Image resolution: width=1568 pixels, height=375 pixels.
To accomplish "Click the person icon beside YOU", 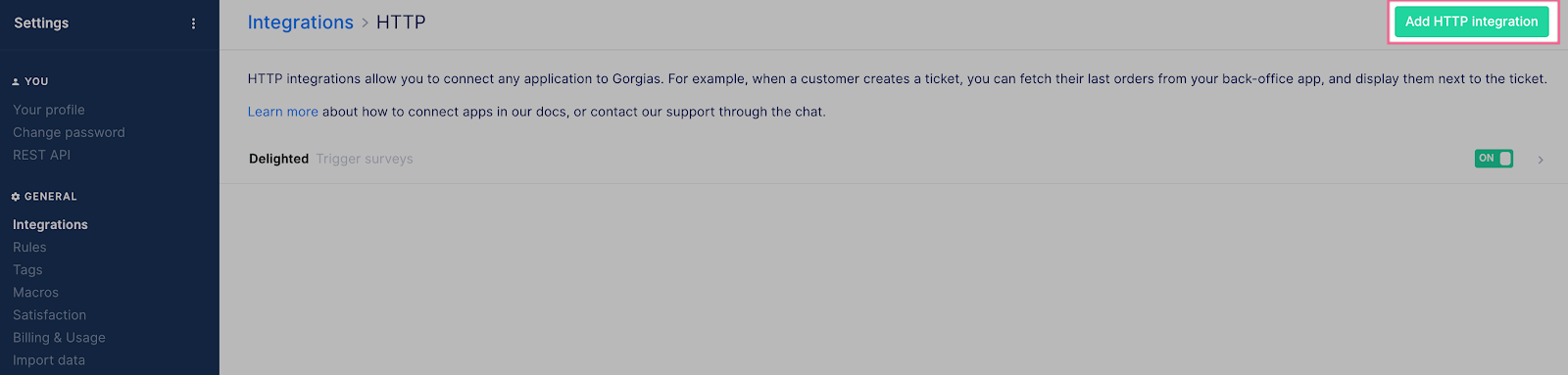I will 16,82.
